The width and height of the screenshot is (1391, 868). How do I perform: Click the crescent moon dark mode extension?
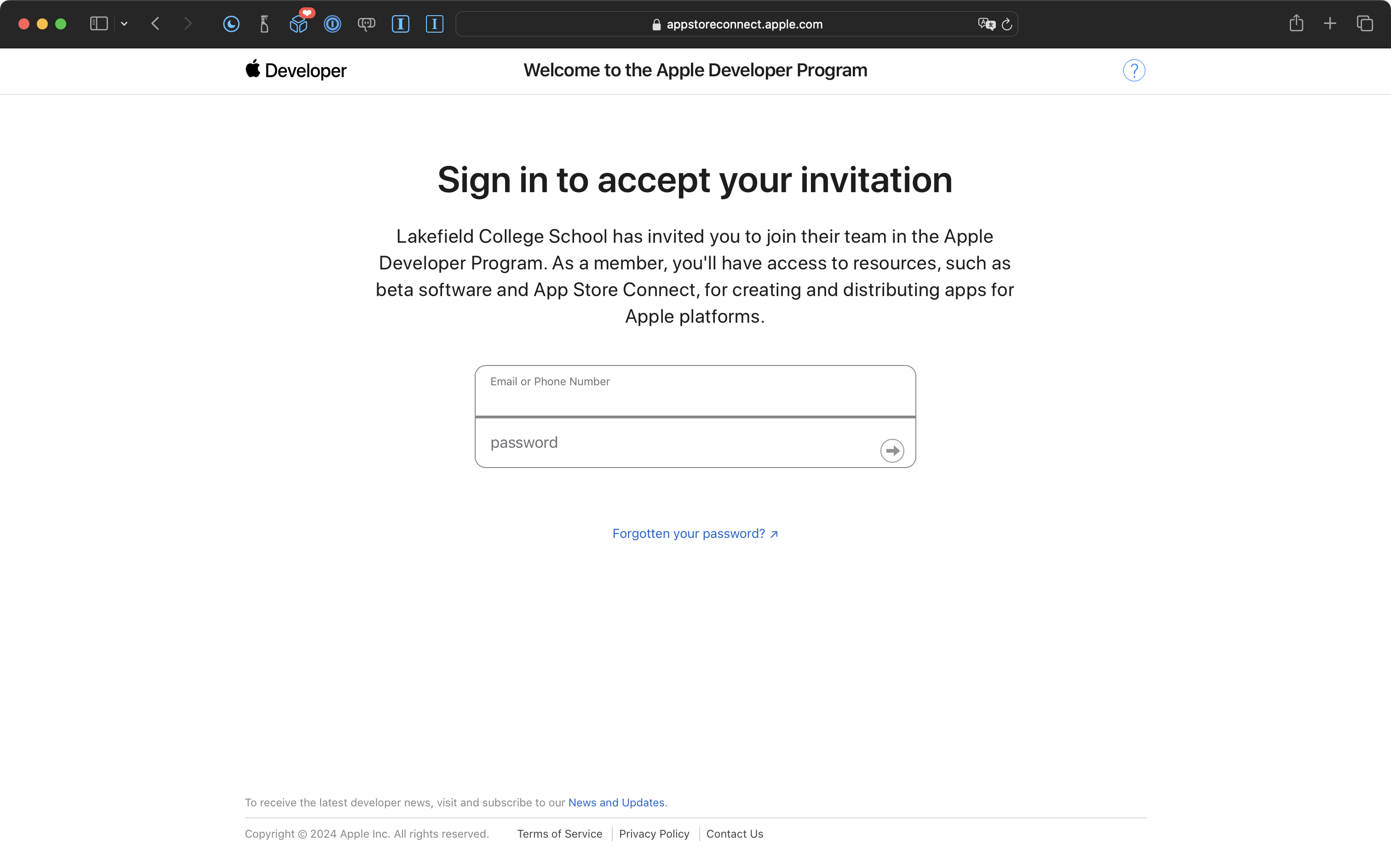231,24
